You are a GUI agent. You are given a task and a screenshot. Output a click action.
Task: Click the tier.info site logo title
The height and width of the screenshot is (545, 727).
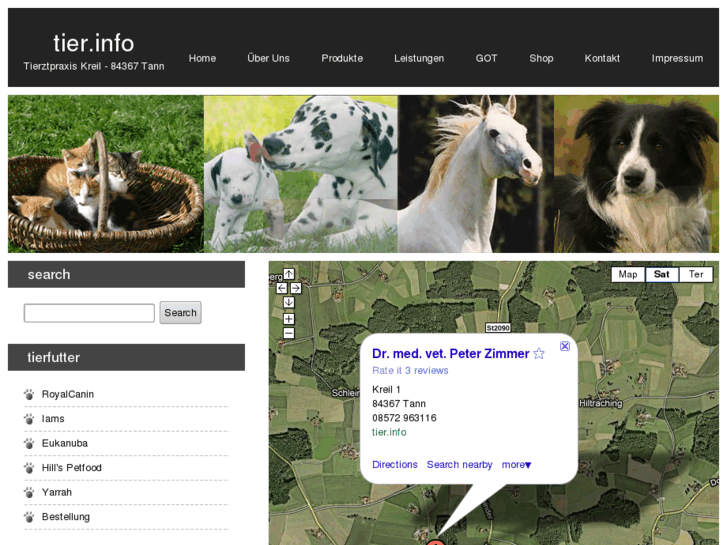pyautogui.click(x=94, y=43)
